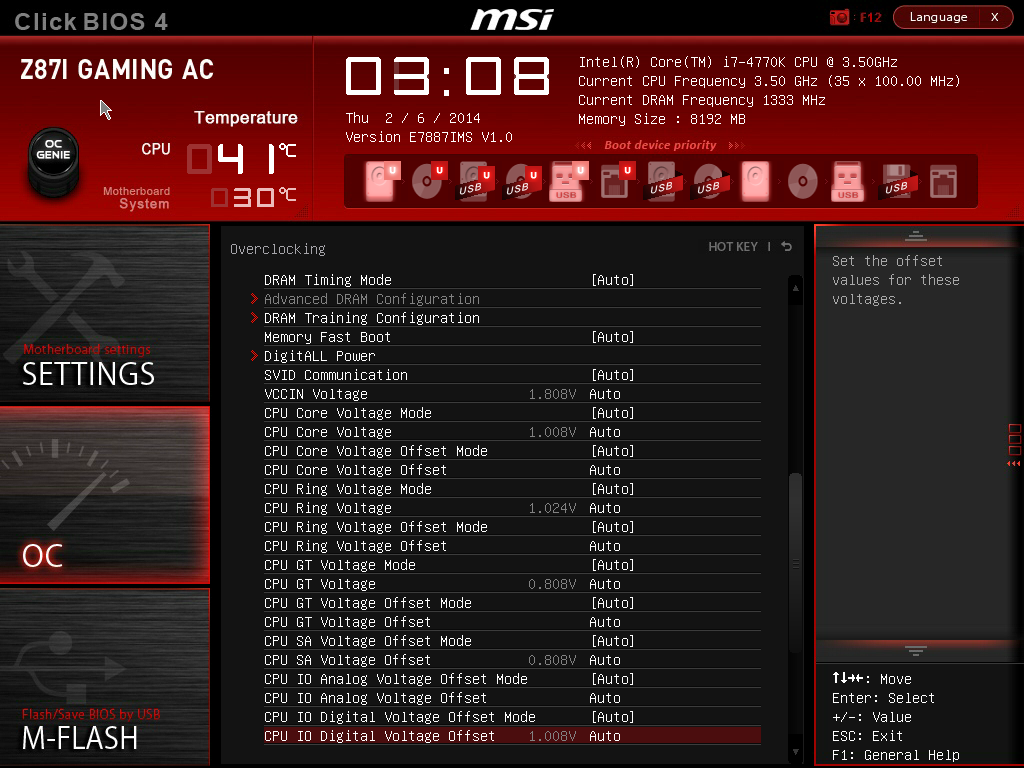Image resolution: width=1024 pixels, height=768 pixels.
Task: Click the 03:08 clock display
Action: [447, 76]
